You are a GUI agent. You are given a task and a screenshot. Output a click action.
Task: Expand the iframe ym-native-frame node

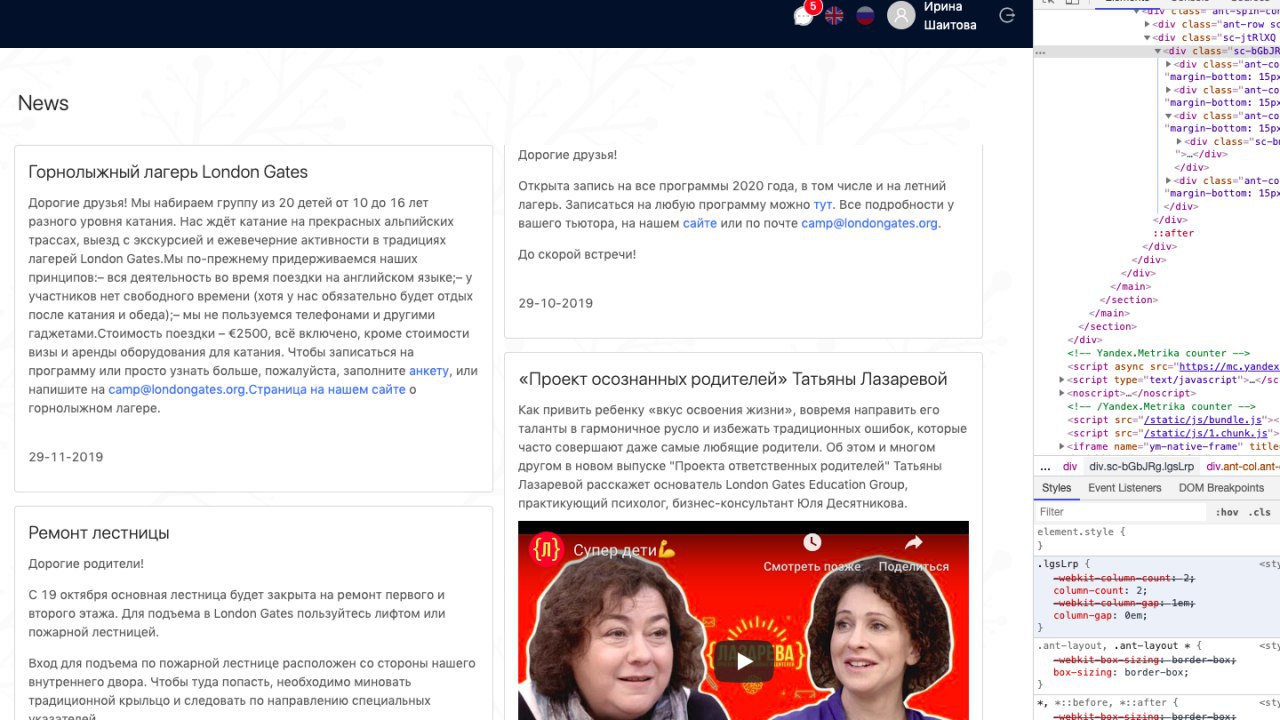[x=1062, y=446]
